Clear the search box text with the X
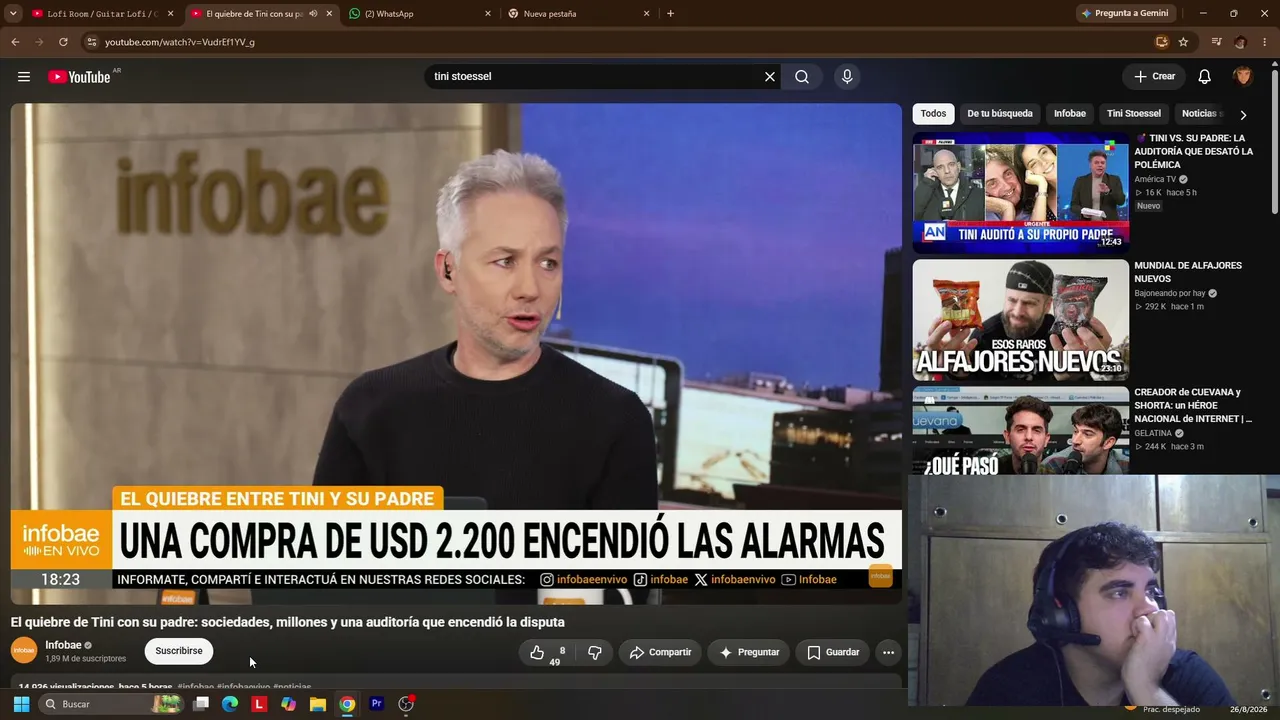 coord(770,77)
